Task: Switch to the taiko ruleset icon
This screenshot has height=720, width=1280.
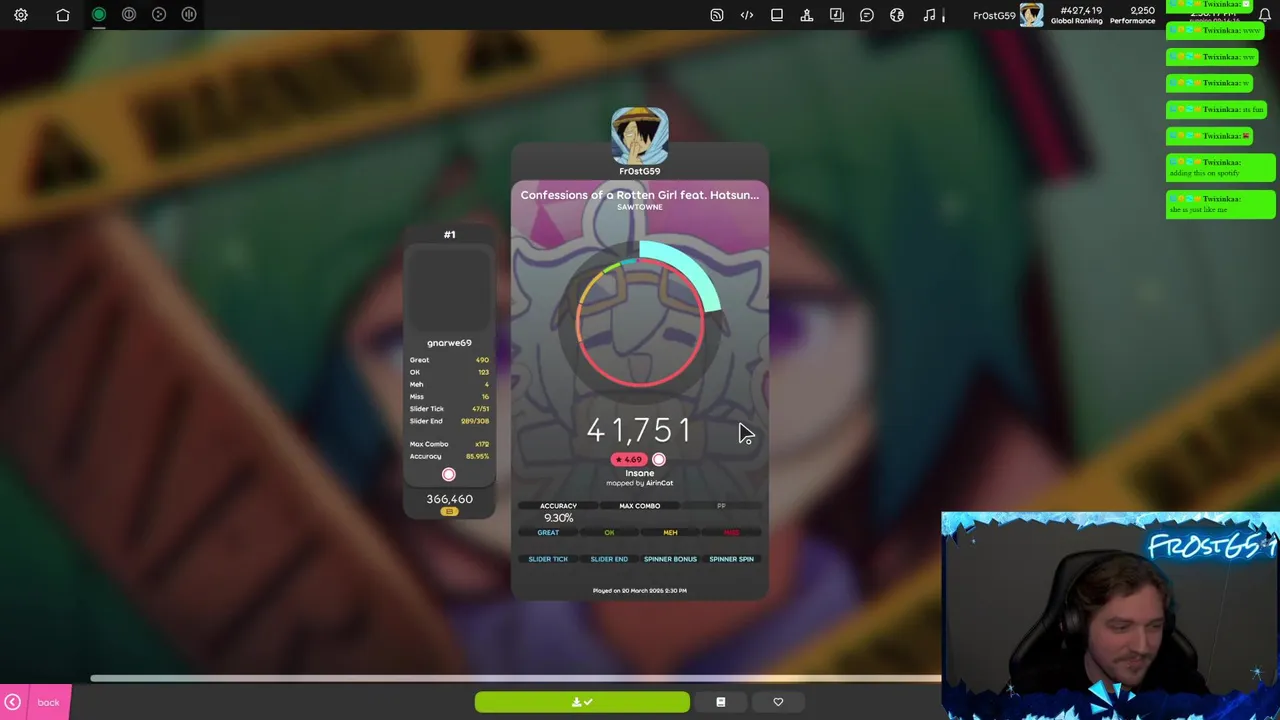Action: (129, 14)
